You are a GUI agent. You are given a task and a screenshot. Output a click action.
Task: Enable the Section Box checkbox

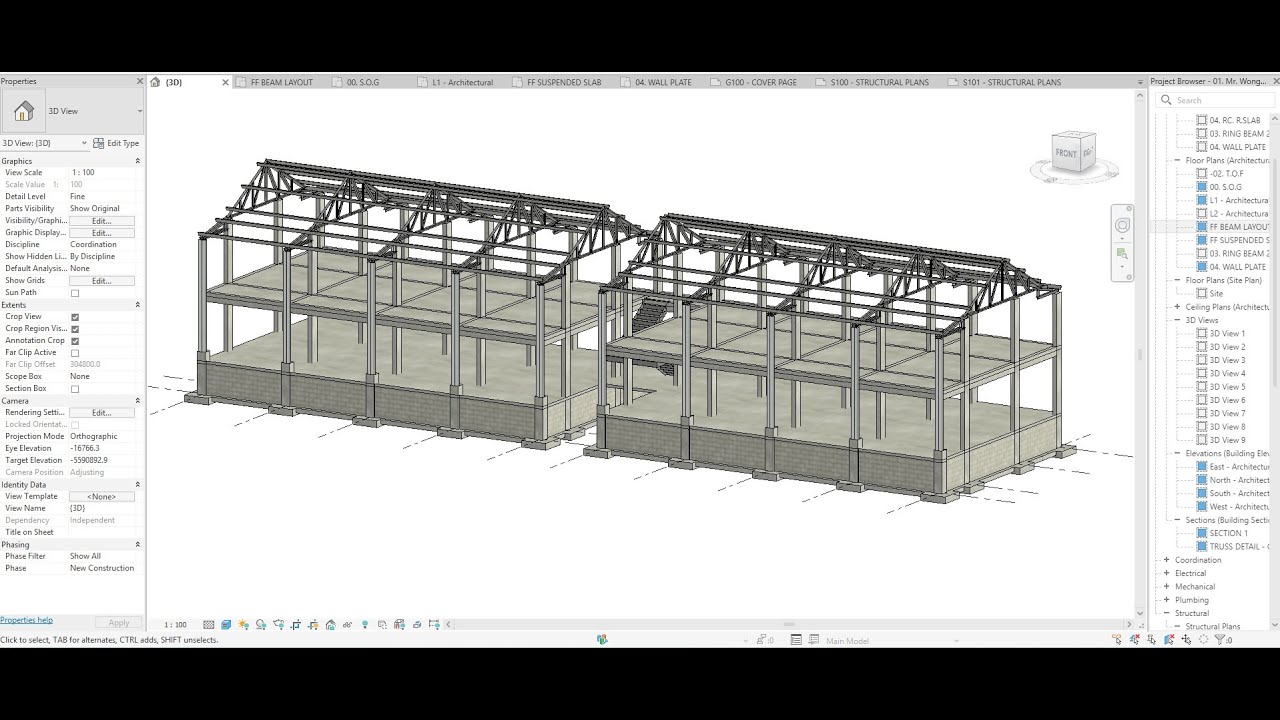(x=75, y=389)
